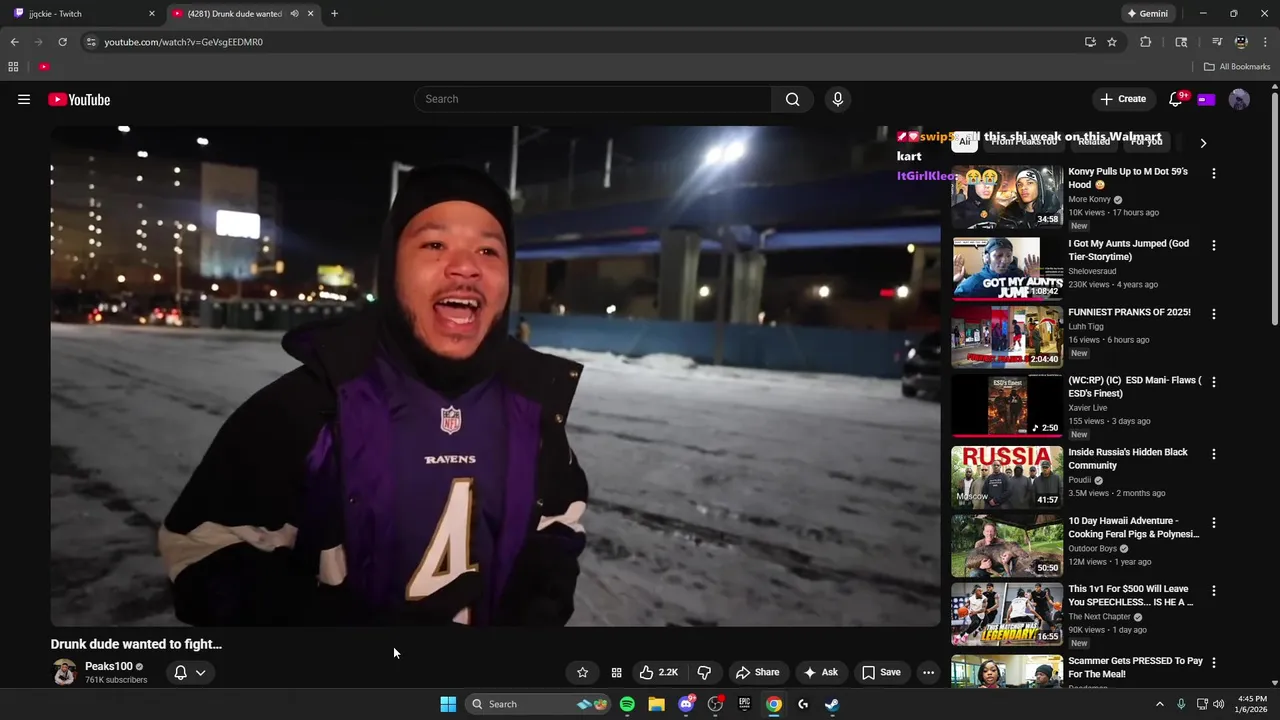This screenshot has width=1280, height=720.
Task: Click the grid icon next to like button
Action: coord(616,672)
